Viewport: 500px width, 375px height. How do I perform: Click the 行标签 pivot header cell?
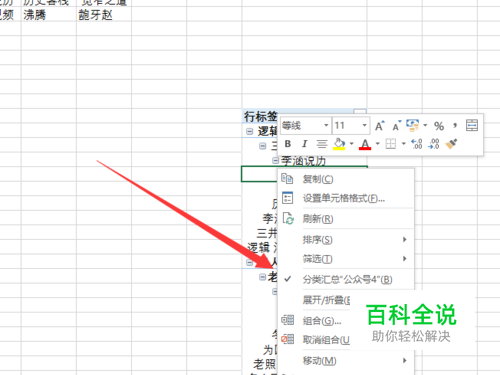coord(260,116)
